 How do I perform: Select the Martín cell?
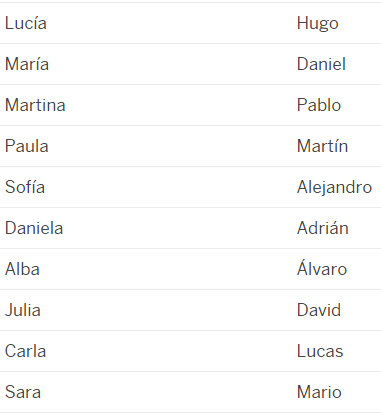pos(323,146)
